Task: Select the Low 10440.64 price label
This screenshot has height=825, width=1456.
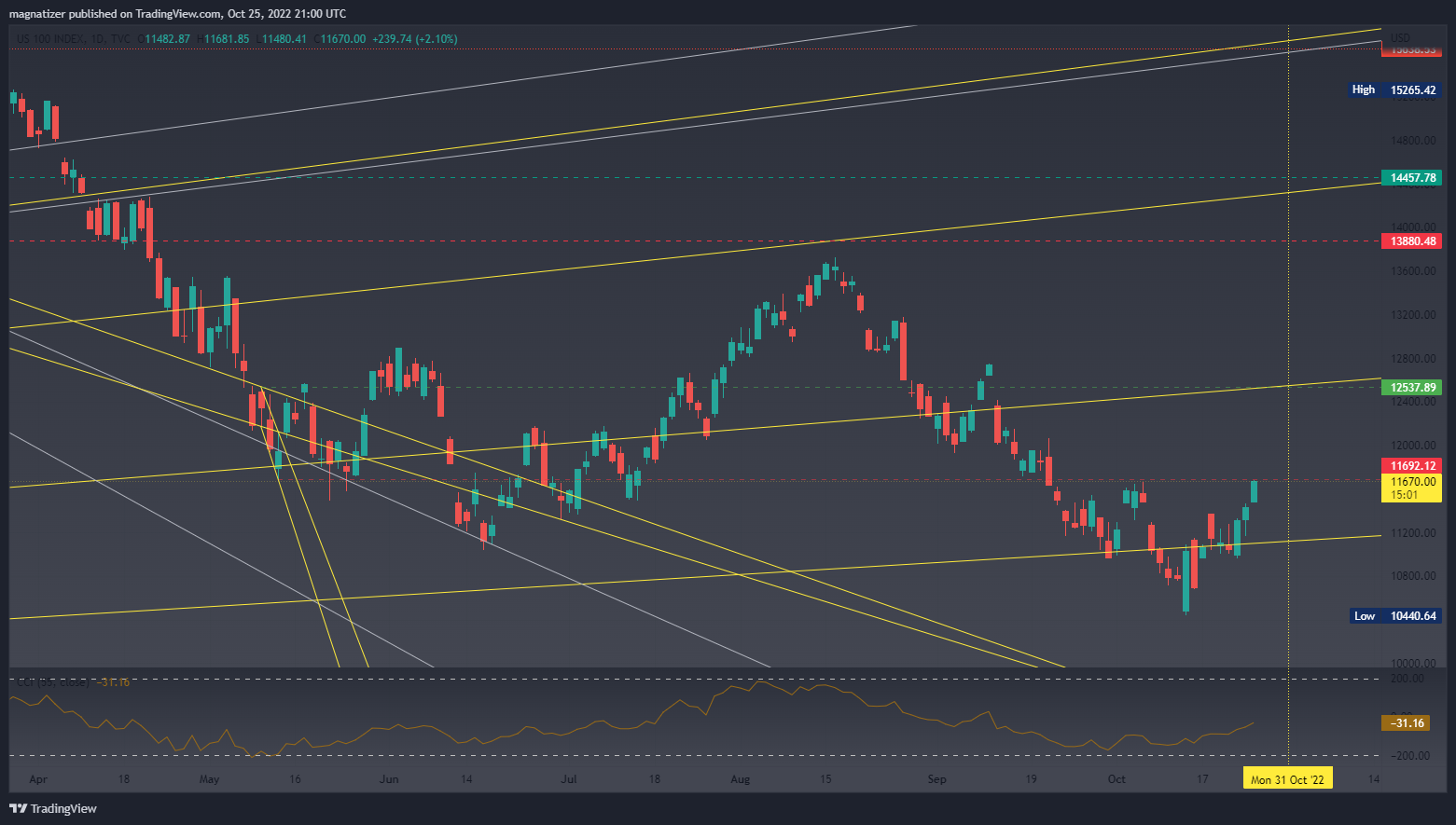Action: tap(1395, 616)
